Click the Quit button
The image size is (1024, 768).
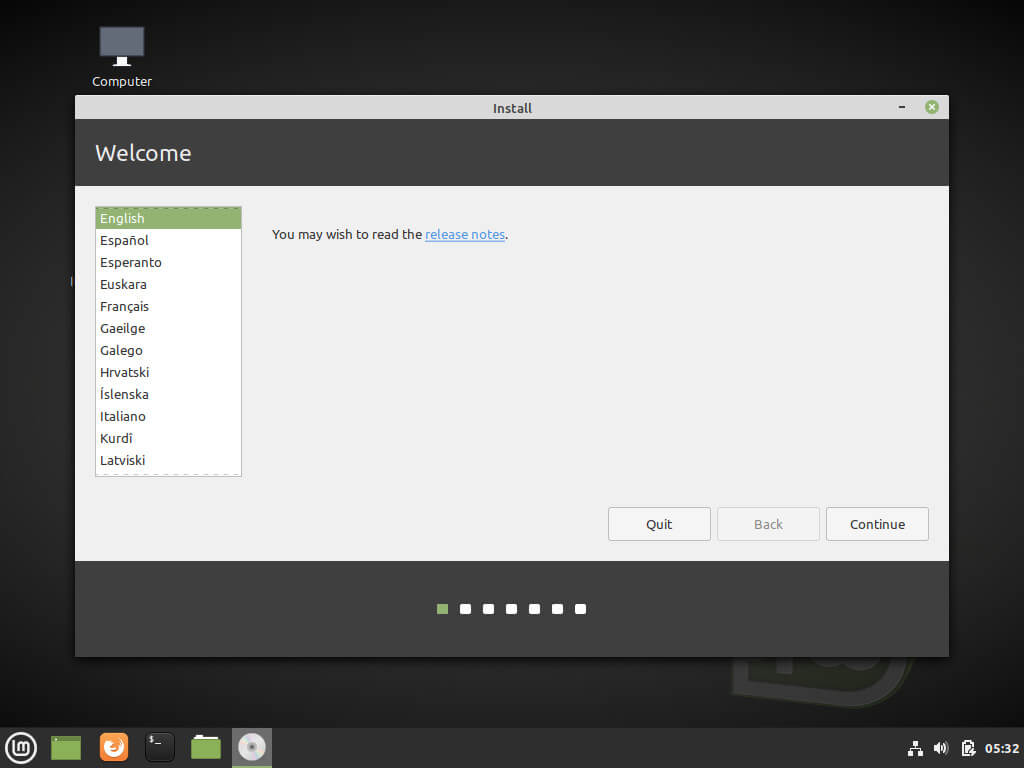click(659, 524)
